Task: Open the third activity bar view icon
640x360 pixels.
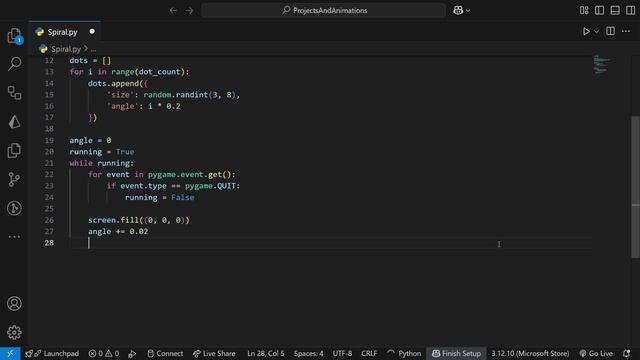Action: (x=14, y=93)
